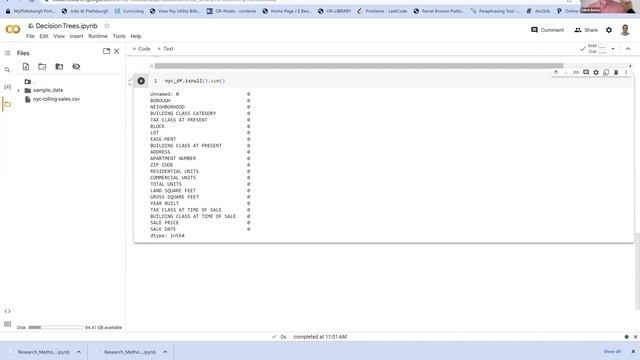The width and height of the screenshot is (640, 360).
Task: Toggle showing hidden files
Action: [x=76, y=67]
